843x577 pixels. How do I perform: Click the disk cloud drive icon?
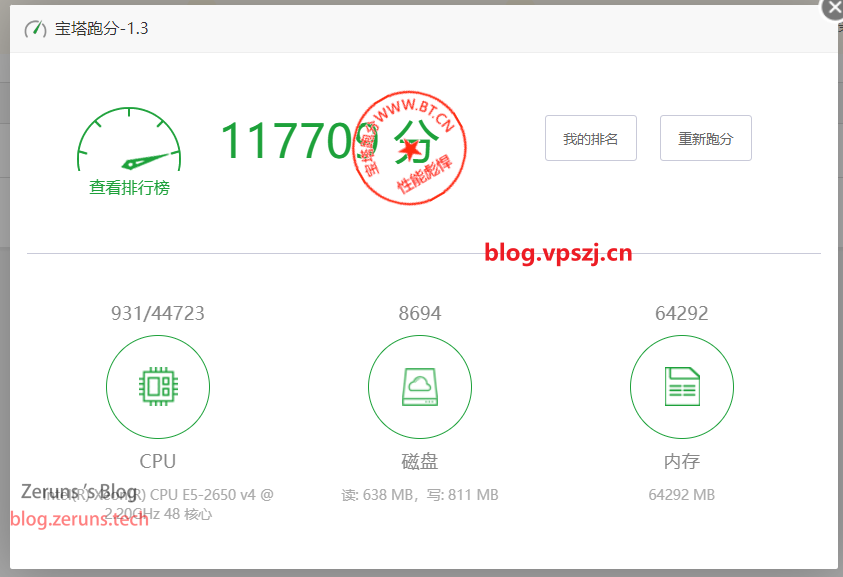click(x=420, y=386)
